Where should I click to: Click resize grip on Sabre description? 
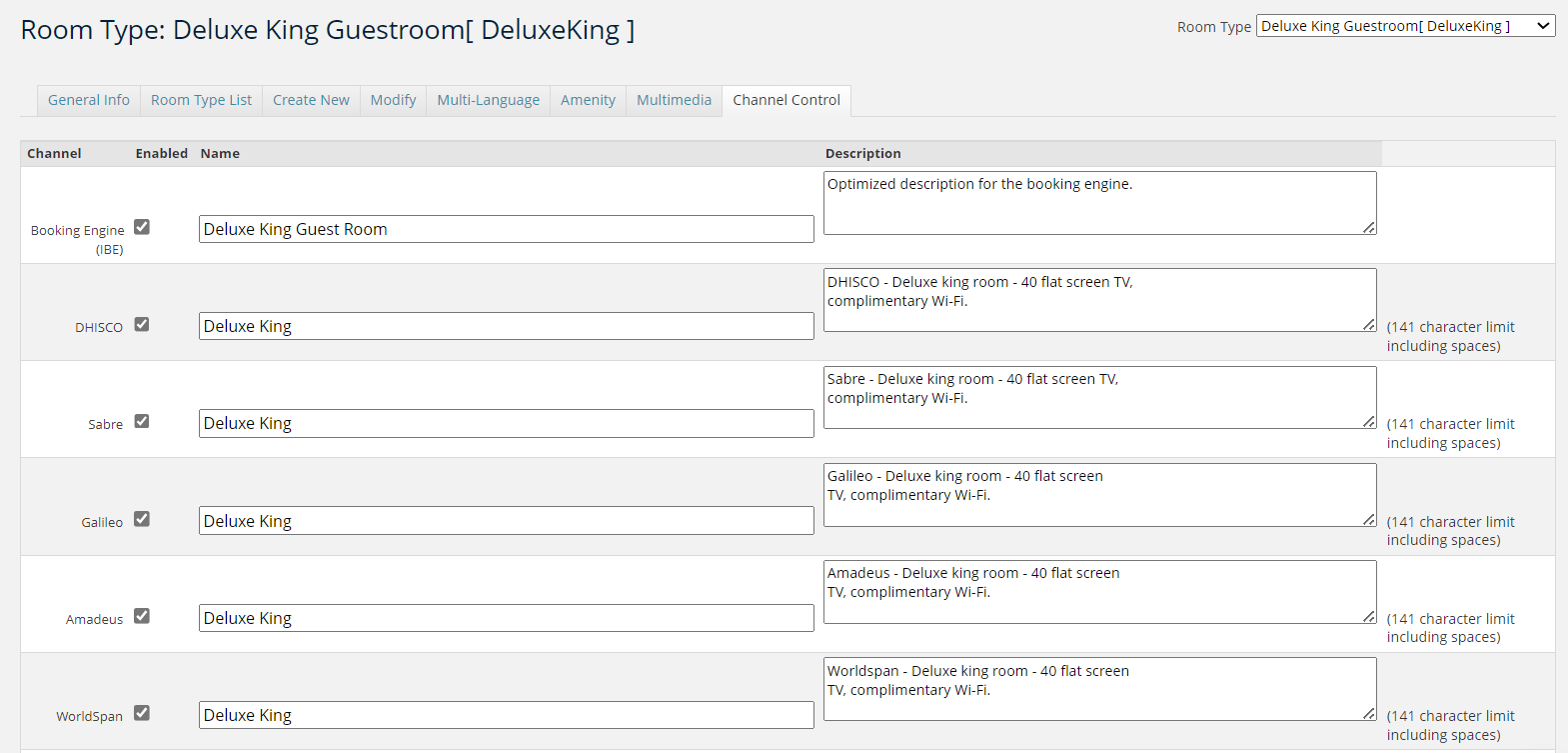coord(1369,421)
